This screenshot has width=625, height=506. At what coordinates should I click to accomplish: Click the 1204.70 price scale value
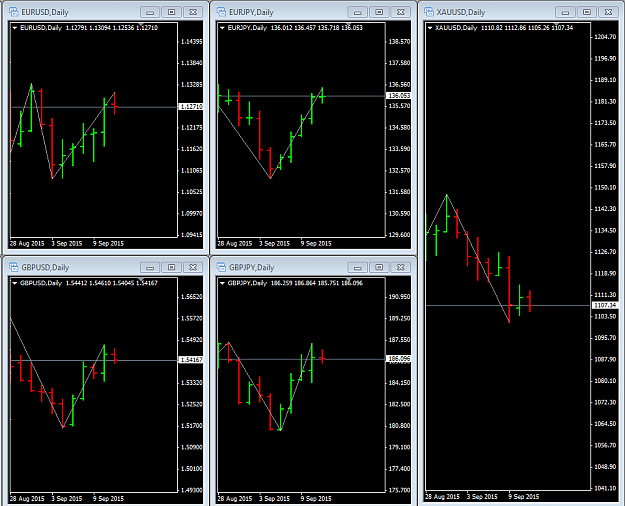click(605, 37)
